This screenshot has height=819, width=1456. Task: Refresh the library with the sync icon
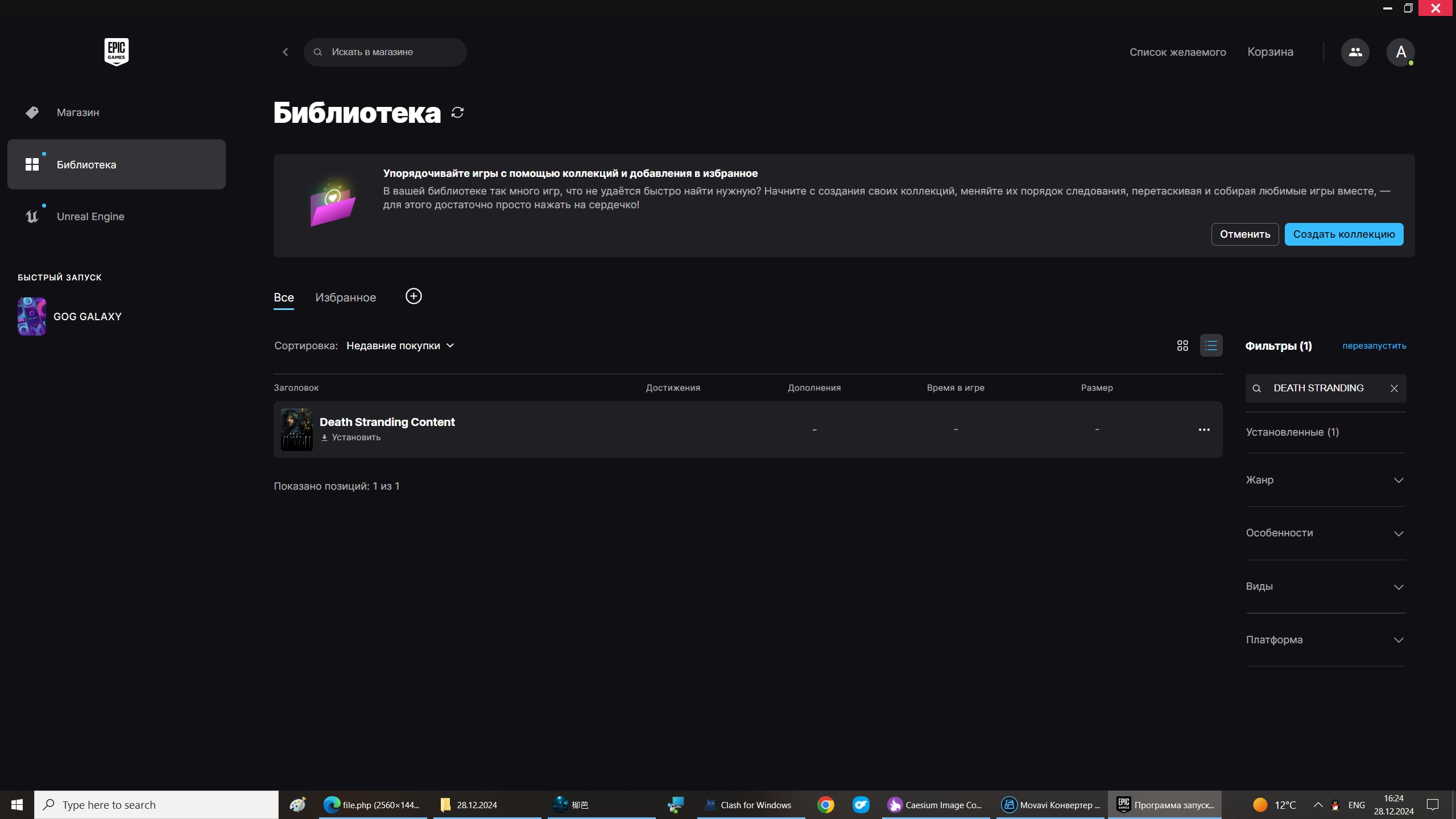pyautogui.click(x=457, y=113)
